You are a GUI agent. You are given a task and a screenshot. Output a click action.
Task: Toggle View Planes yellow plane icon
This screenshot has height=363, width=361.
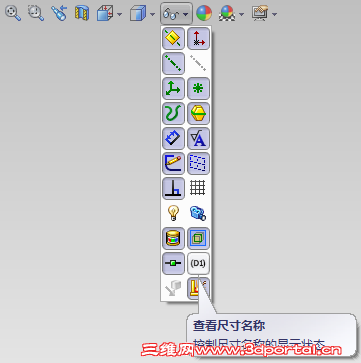[x=173, y=39]
